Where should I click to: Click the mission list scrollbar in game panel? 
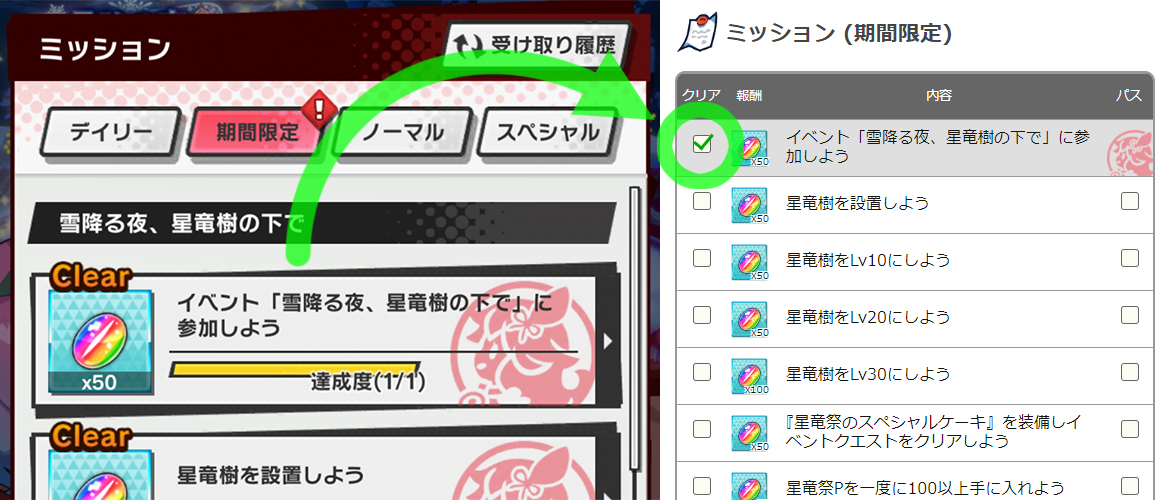[636, 328]
